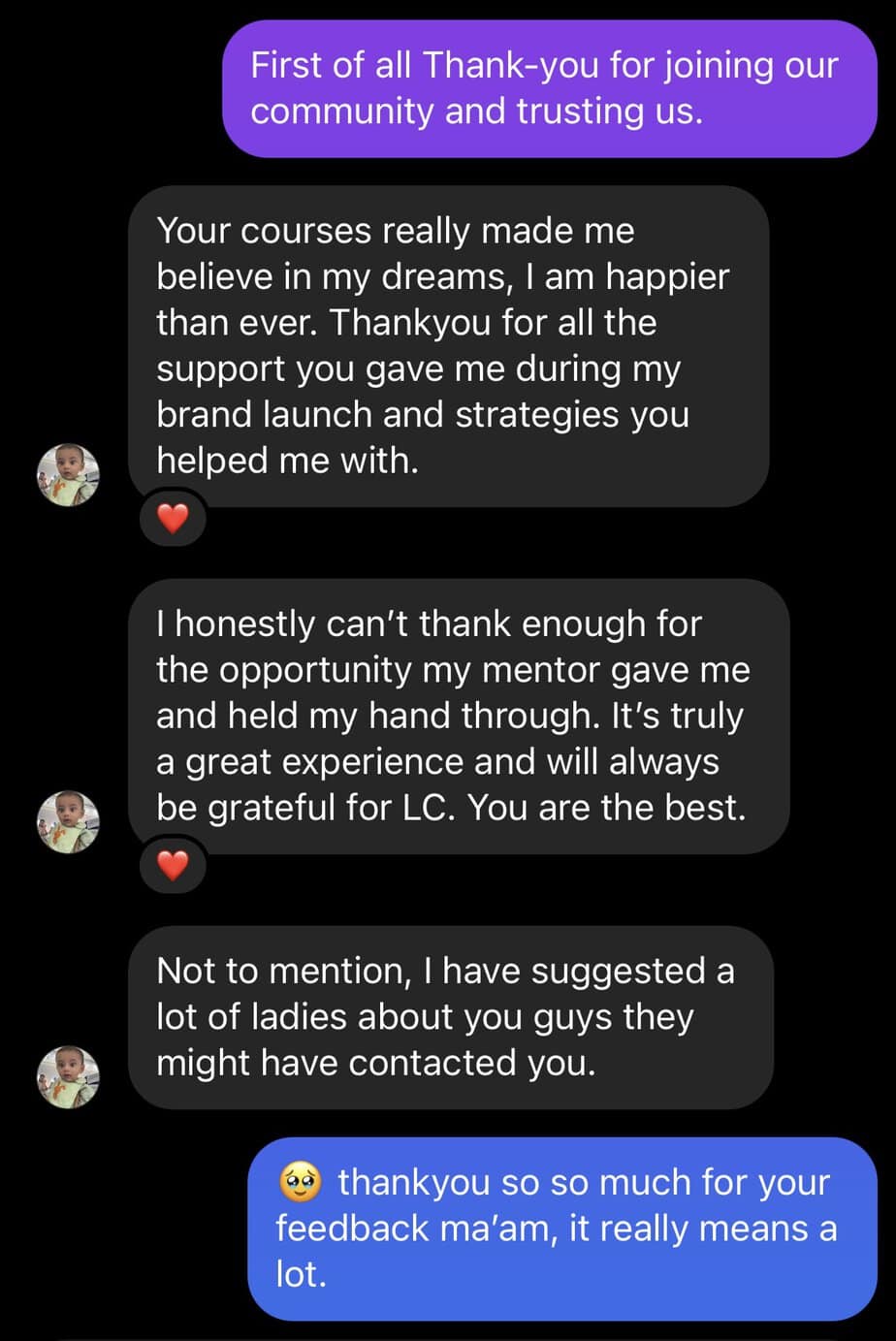Select the "Your courses really made me" message bubble
Image resolution: width=896 pixels, height=1341 pixels.
(x=448, y=346)
